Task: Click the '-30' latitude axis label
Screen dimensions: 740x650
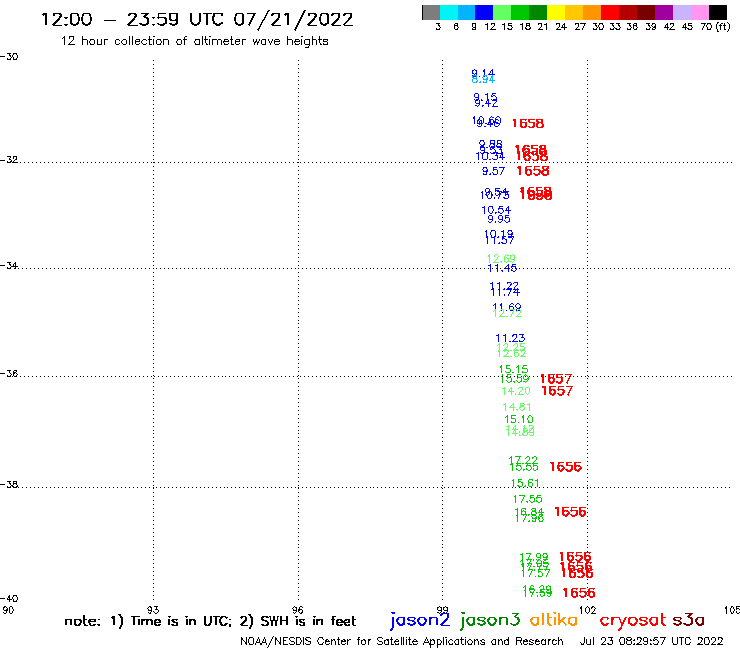Action: pyautogui.click(x=9, y=57)
